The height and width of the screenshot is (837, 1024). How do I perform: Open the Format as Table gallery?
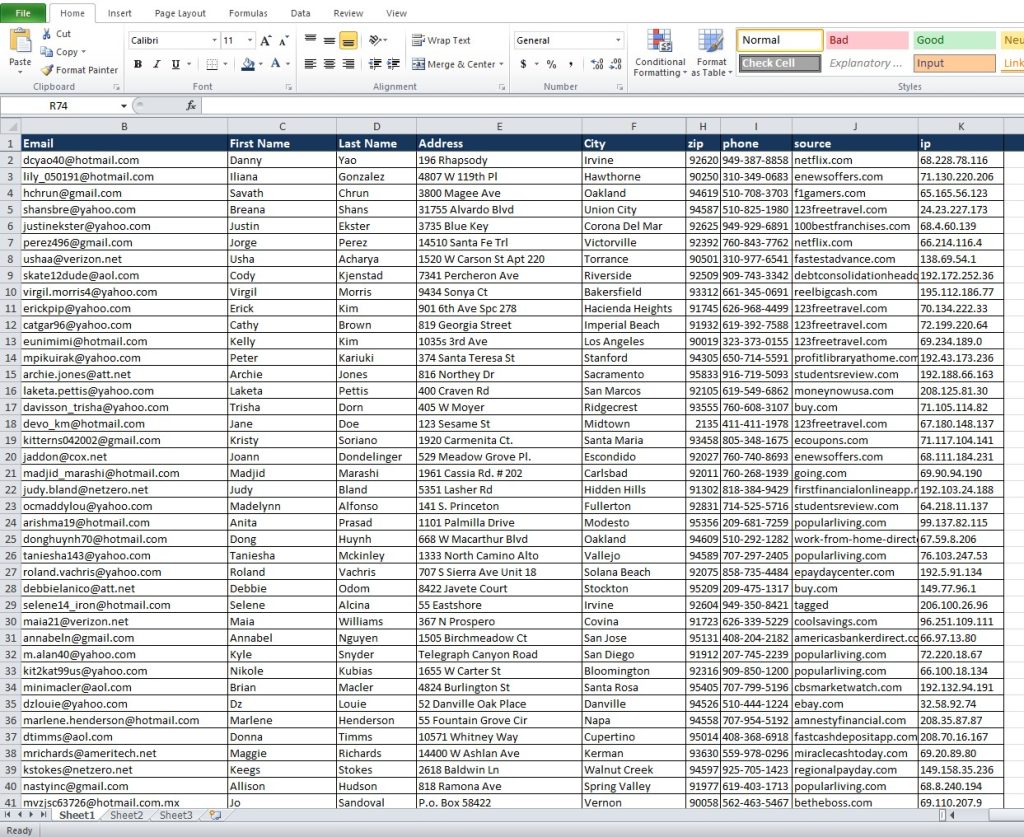(711, 54)
